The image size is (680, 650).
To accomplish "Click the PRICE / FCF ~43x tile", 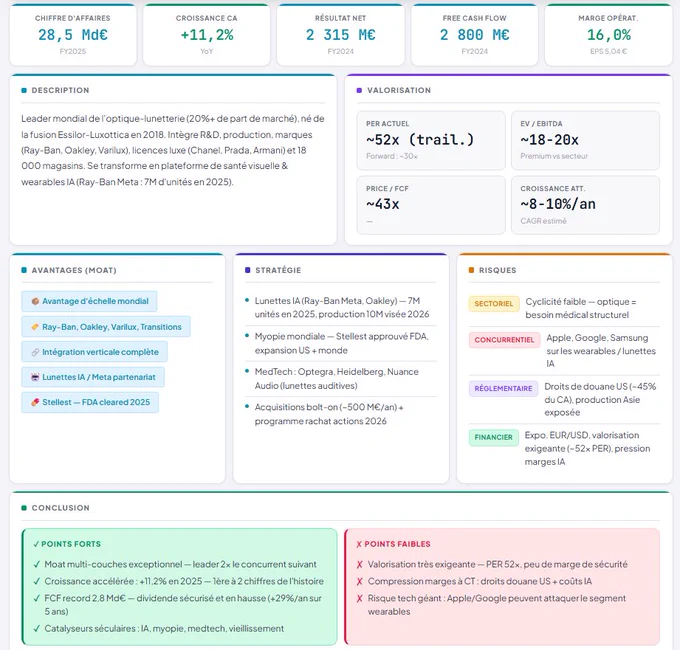I will point(431,205).
